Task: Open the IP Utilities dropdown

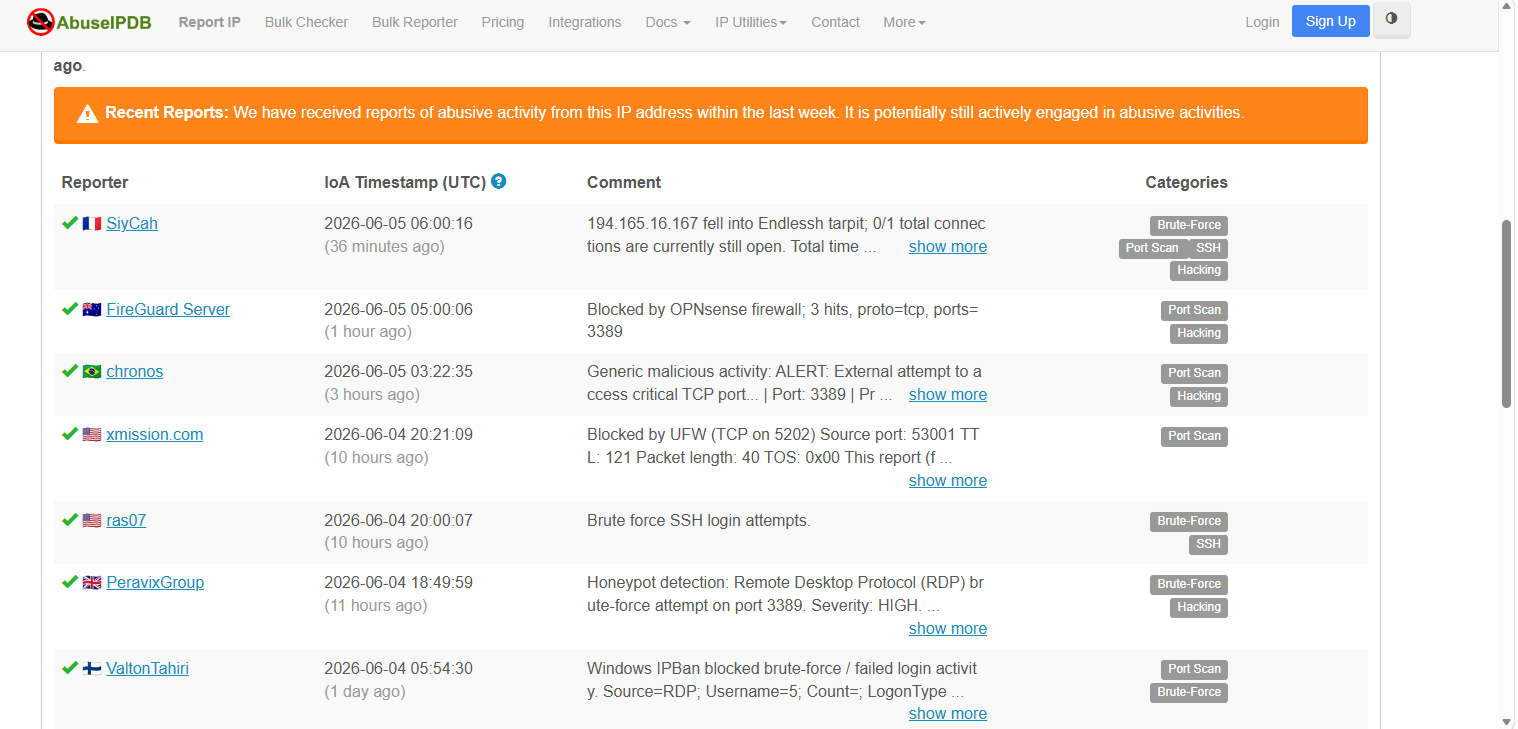Action: click(x=751, y=22)
